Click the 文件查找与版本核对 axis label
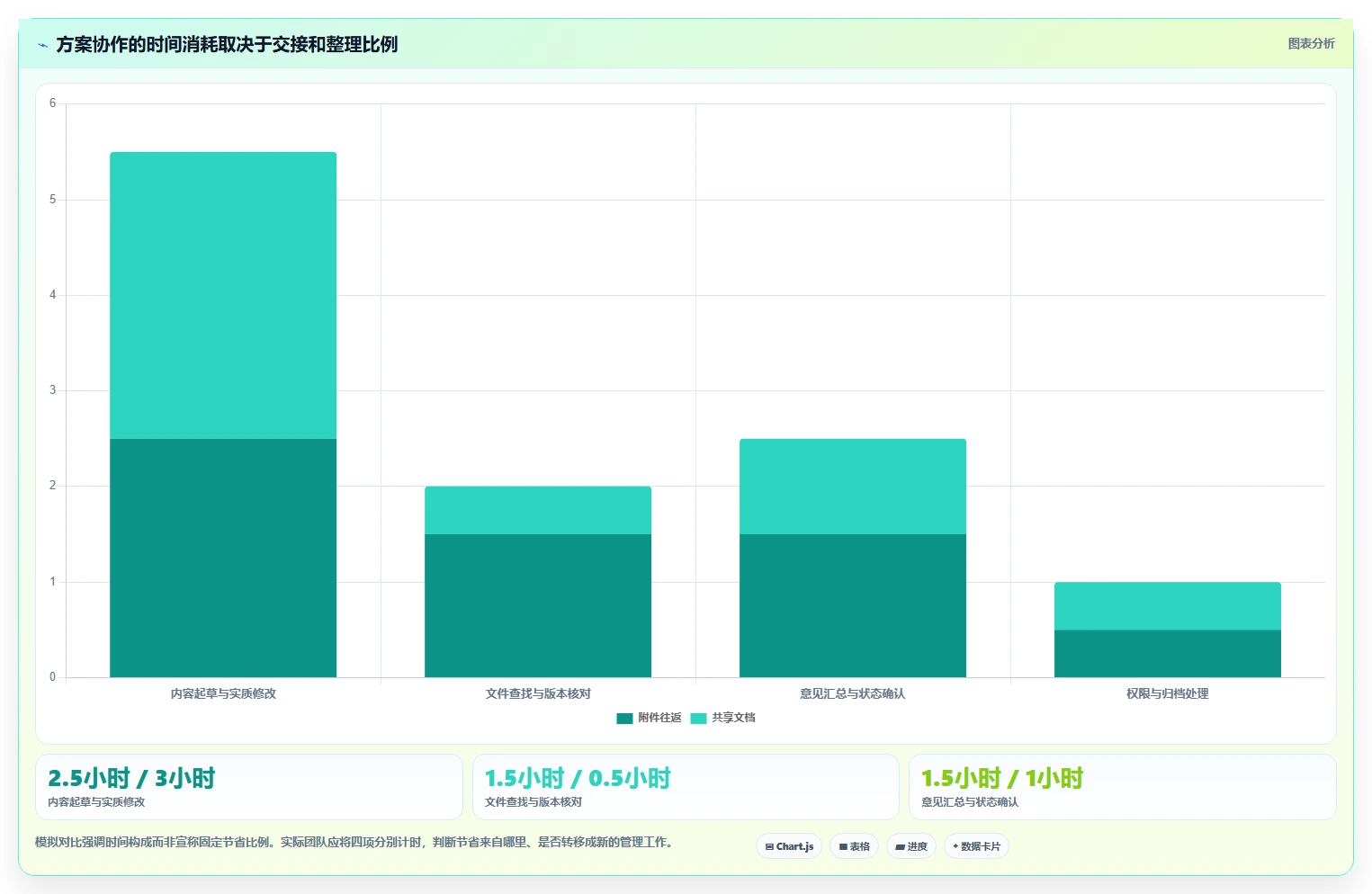This screenshot has height=894, width=1372. 538,693
